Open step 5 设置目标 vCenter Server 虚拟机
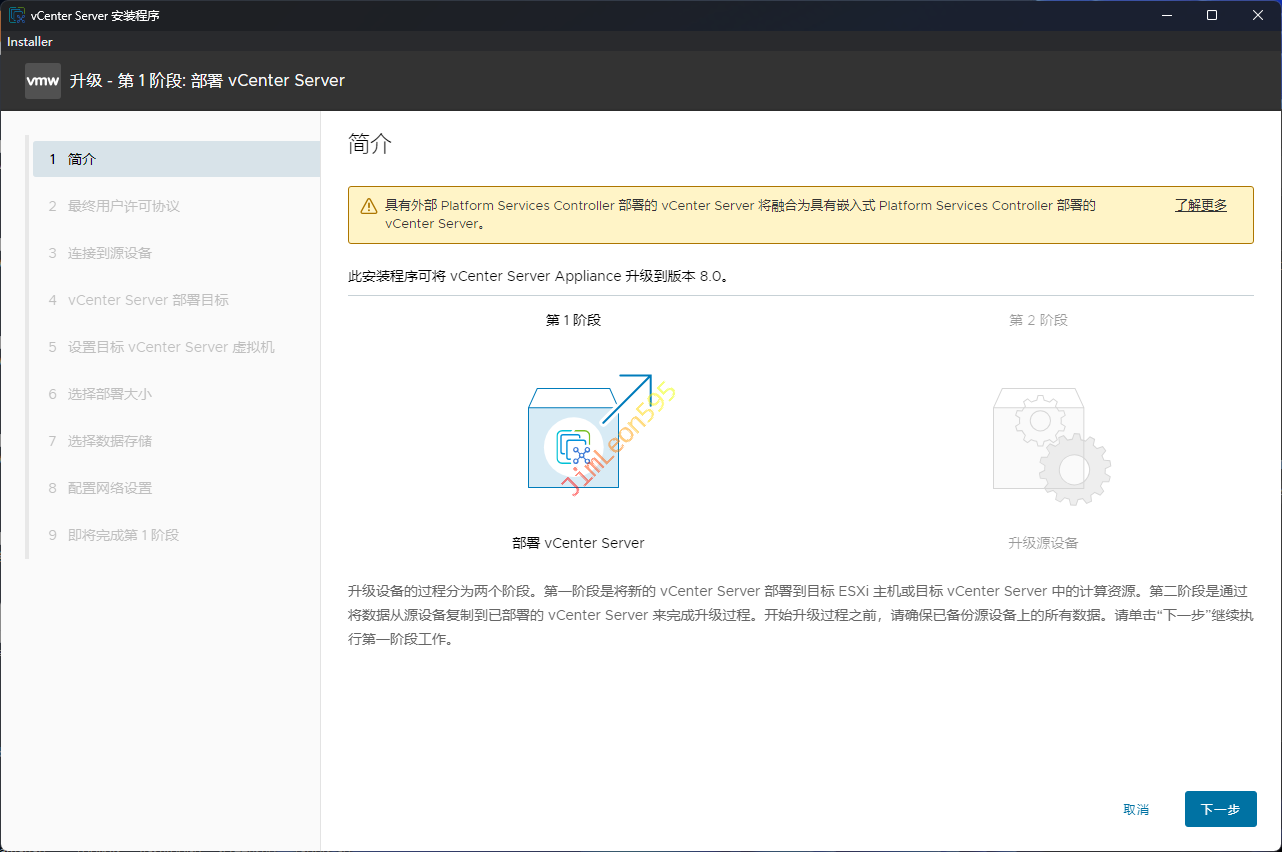 click(171, 347)
